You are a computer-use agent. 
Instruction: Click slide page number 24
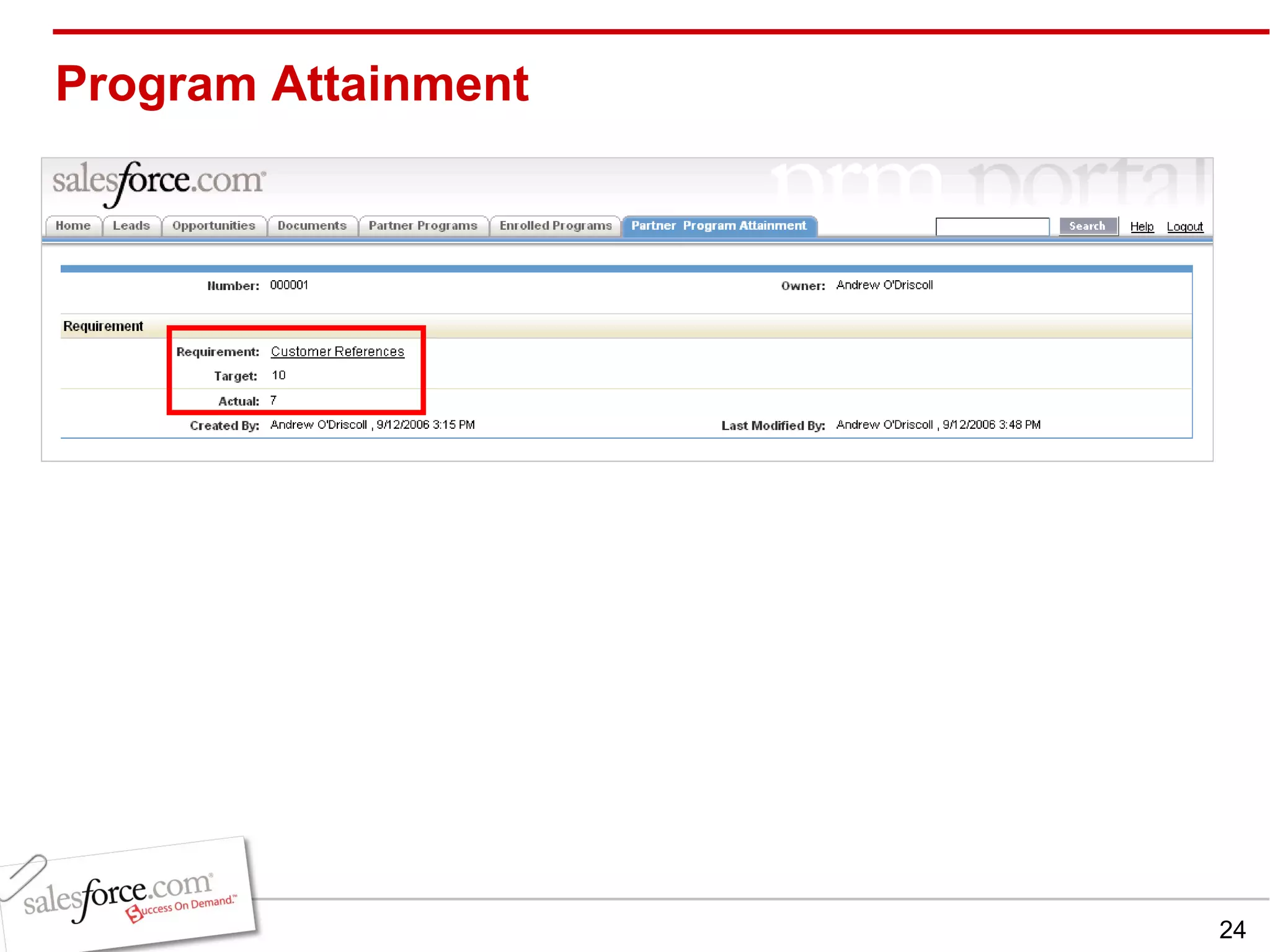click(1232, 930)
